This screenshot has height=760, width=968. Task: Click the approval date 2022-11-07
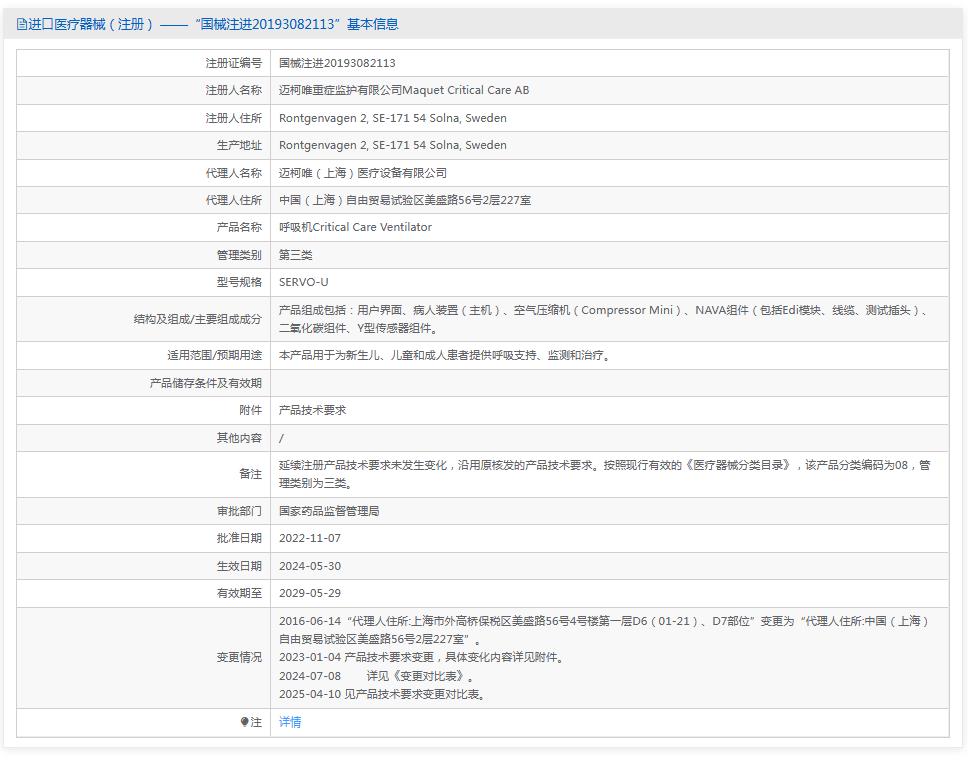[310, 538]
